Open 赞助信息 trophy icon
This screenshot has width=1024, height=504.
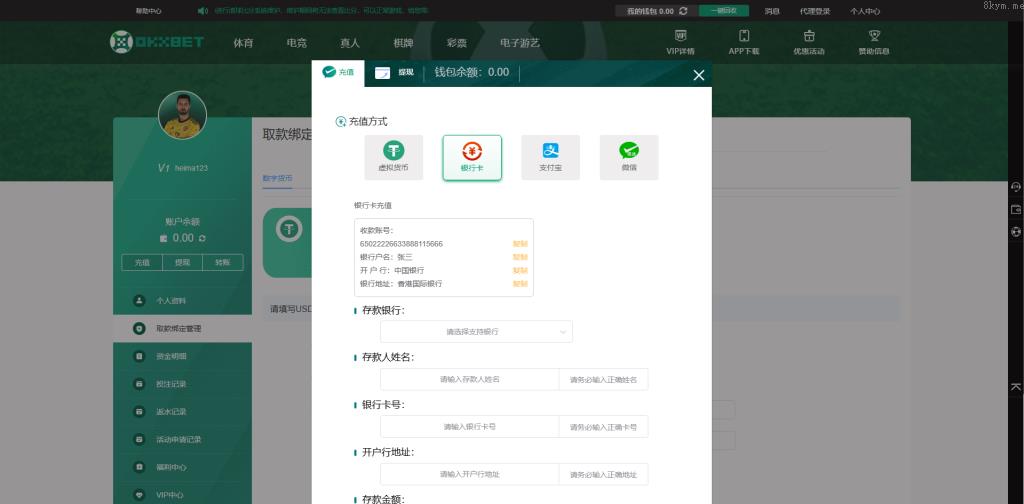click(874, 41)
